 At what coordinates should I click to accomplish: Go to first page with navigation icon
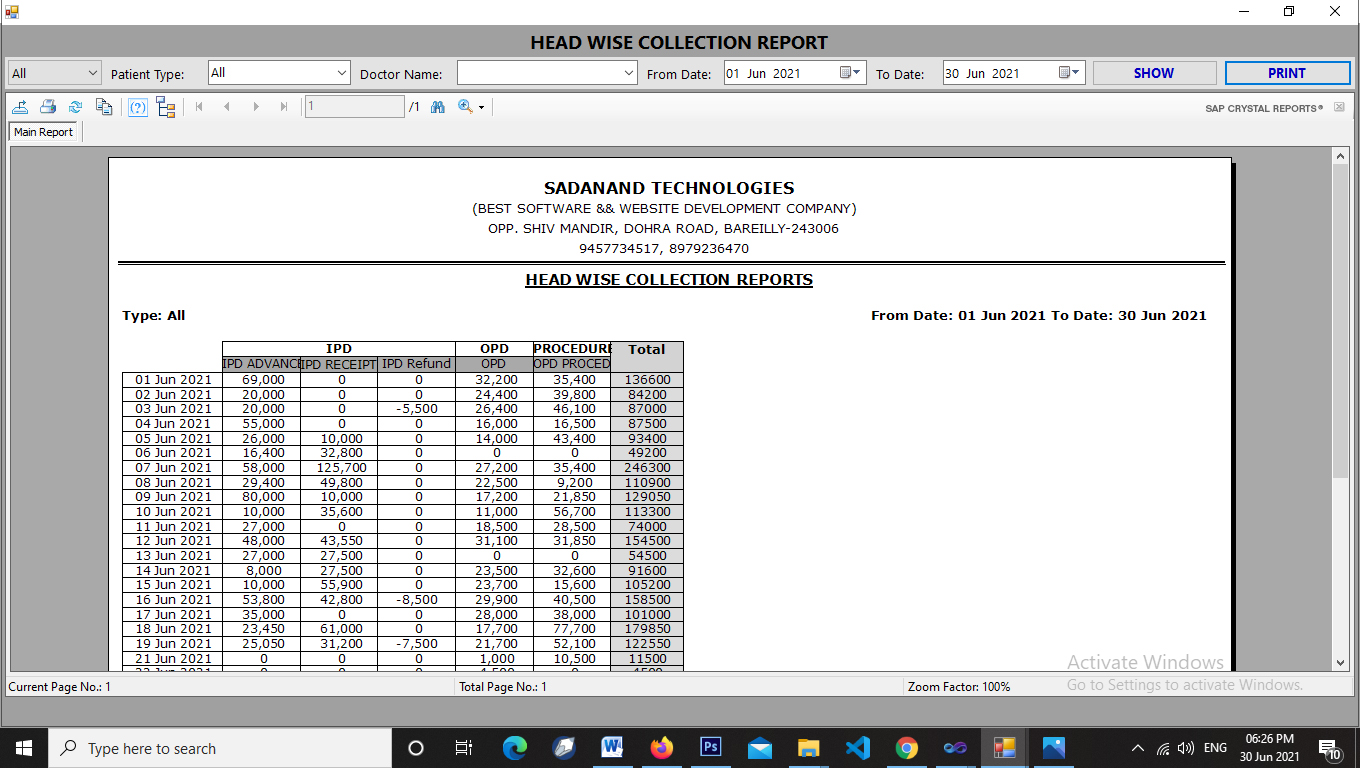[199, 107]
